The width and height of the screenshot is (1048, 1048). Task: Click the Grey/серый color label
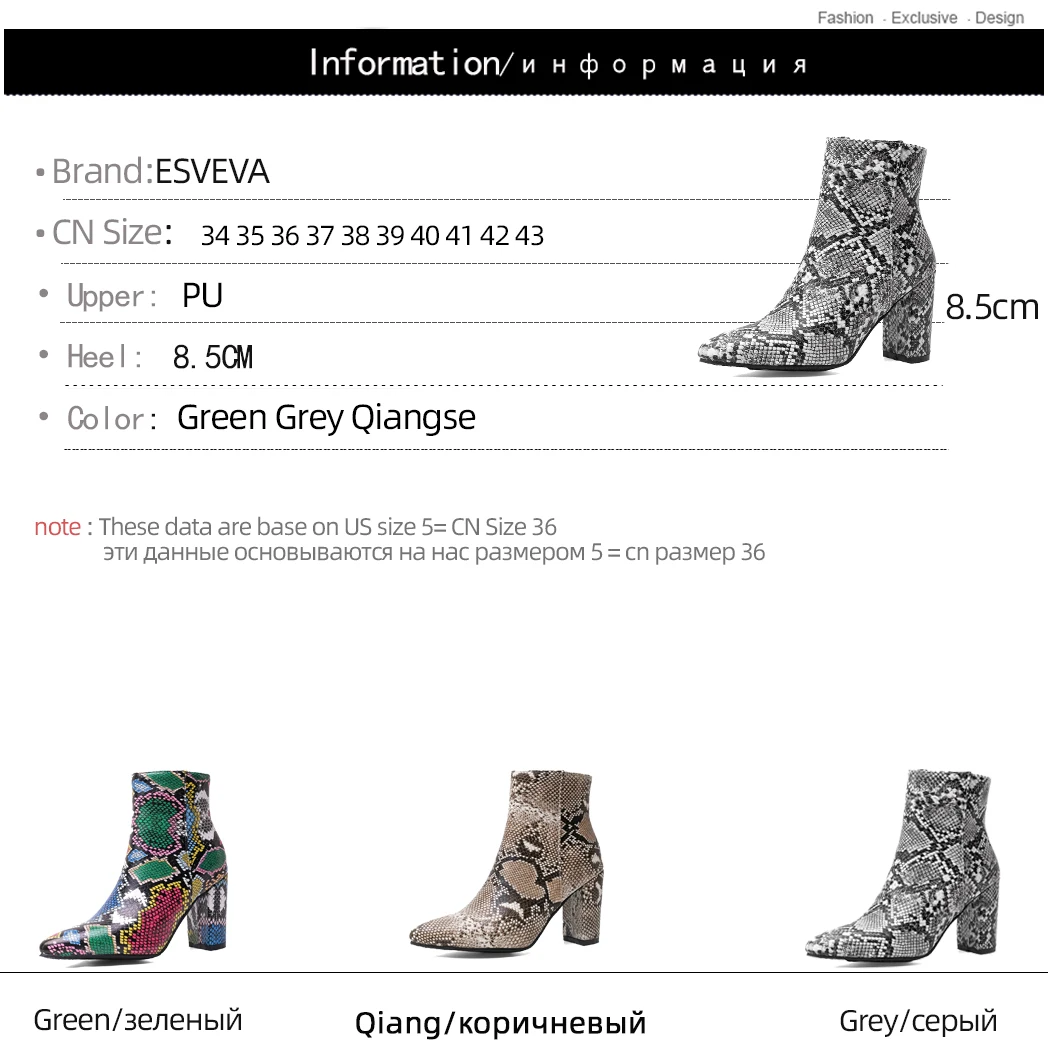click(x=918, y=1021)
